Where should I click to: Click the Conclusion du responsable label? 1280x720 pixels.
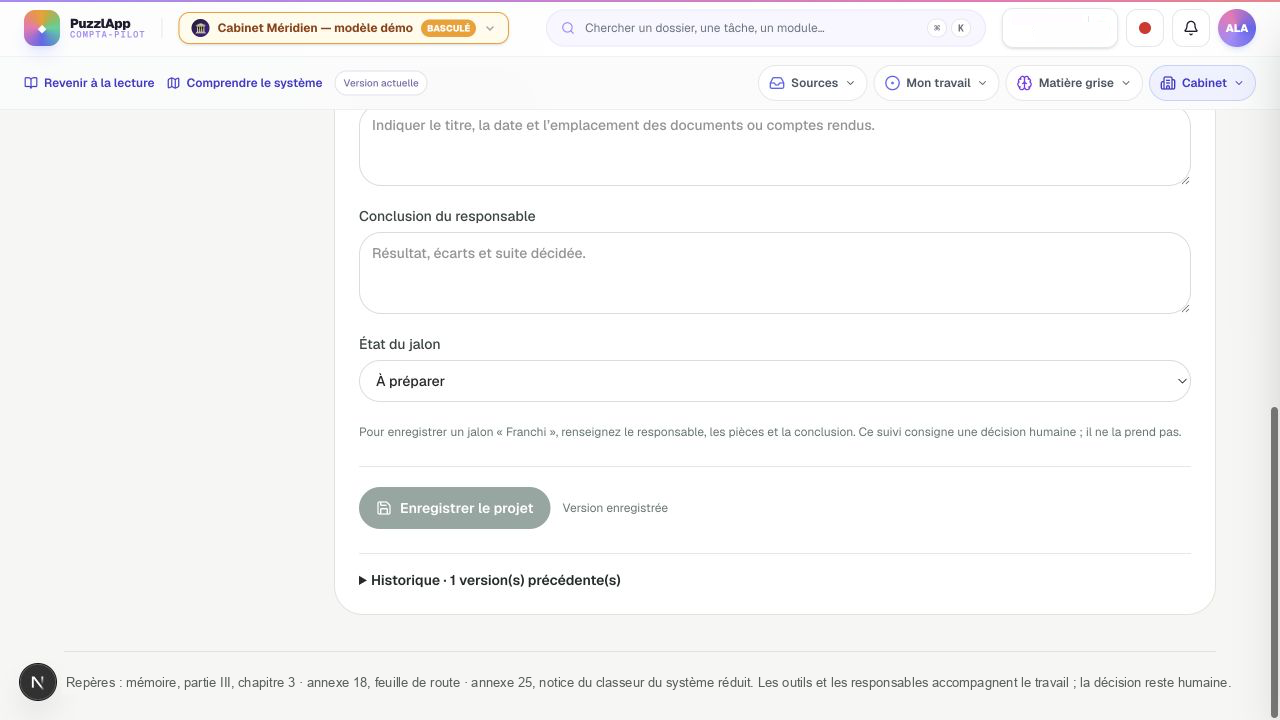coord(447,216)
